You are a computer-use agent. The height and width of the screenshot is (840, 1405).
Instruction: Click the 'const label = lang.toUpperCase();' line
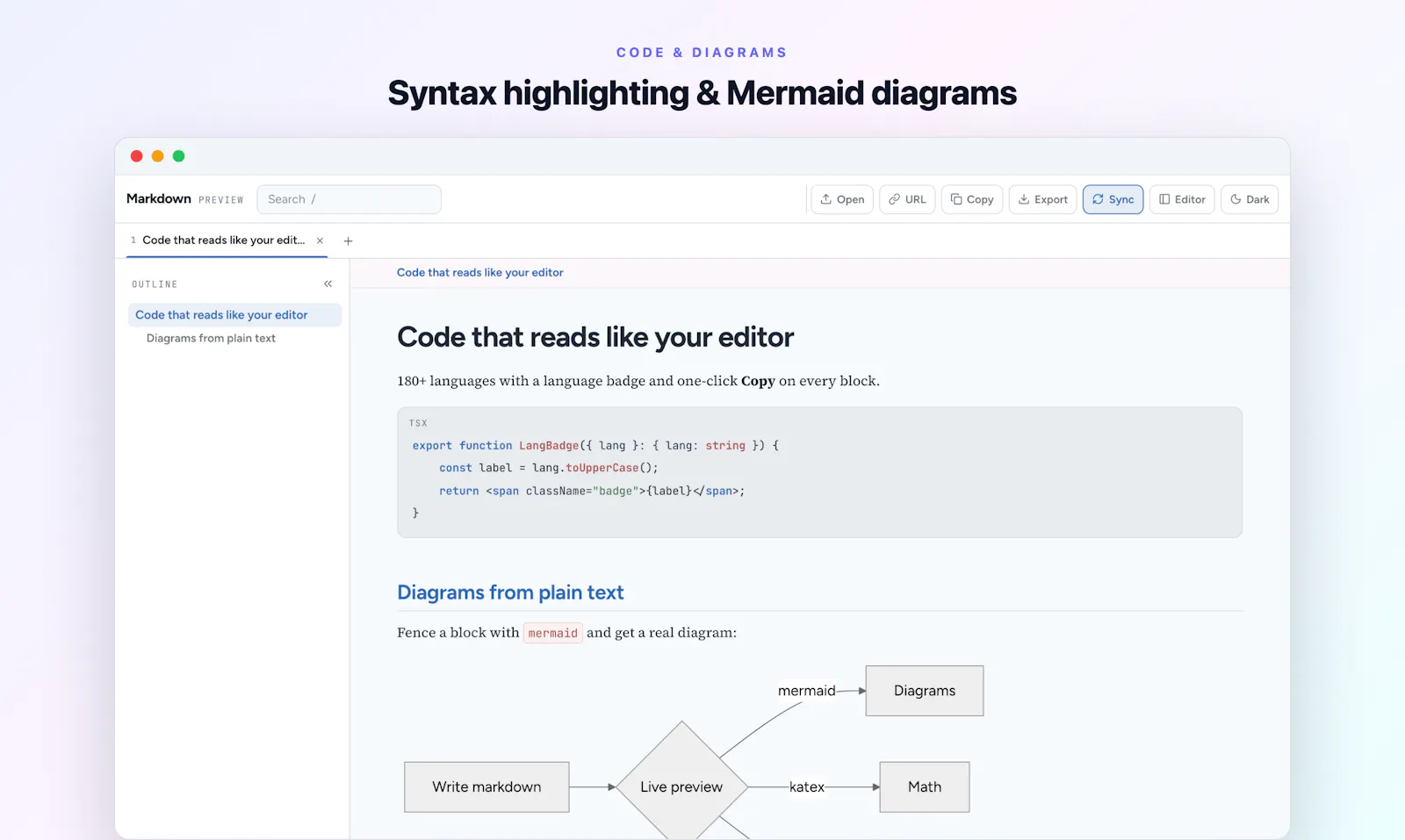pyautogui.click(x=549, y=468)
